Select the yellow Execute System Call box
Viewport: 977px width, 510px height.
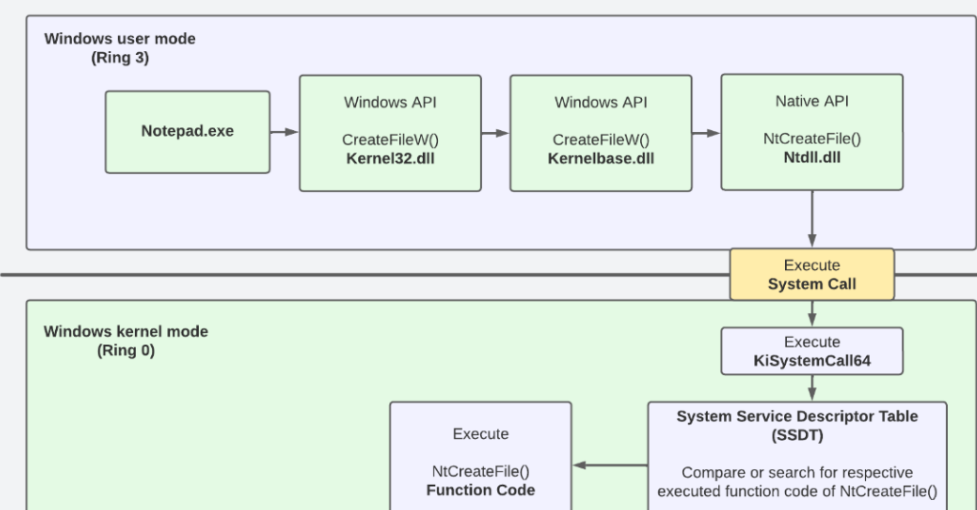coord(811,275)
